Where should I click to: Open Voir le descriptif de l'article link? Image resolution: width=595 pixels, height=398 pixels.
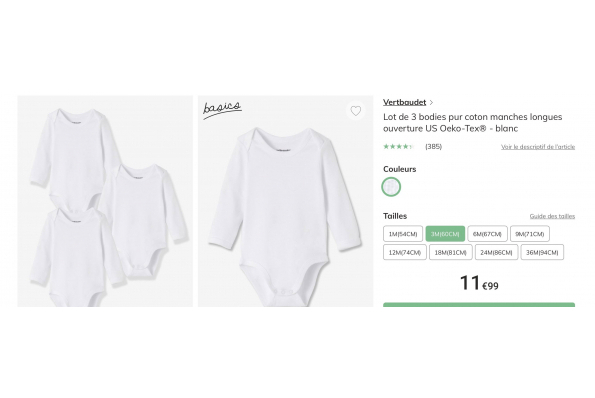pyautogui.click(x=538, y=147)
